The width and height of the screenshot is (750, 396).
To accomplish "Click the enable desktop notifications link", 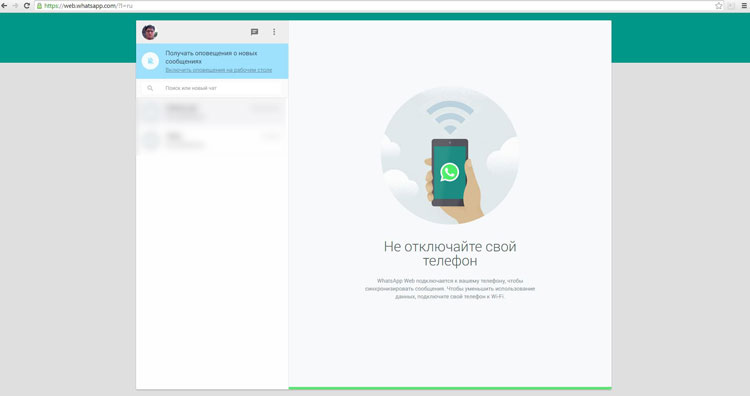I will (219, 70).
